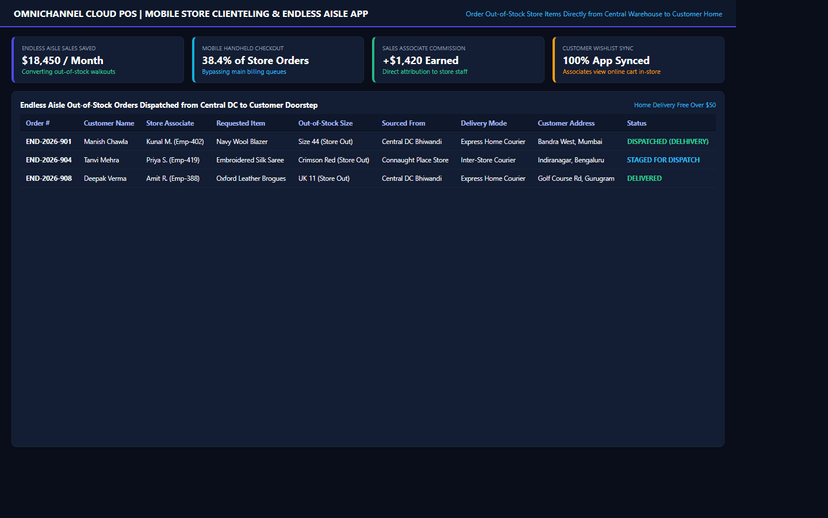Click Size 44 (Store Out) cell
Screen dimensions: 828x518
pyautogui.click(x=325, y=142)
